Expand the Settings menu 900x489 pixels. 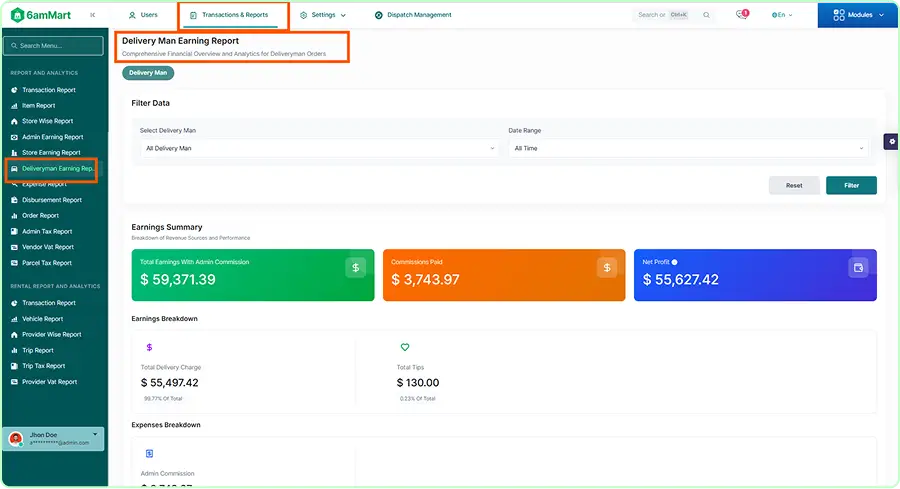tap(323, 15)
